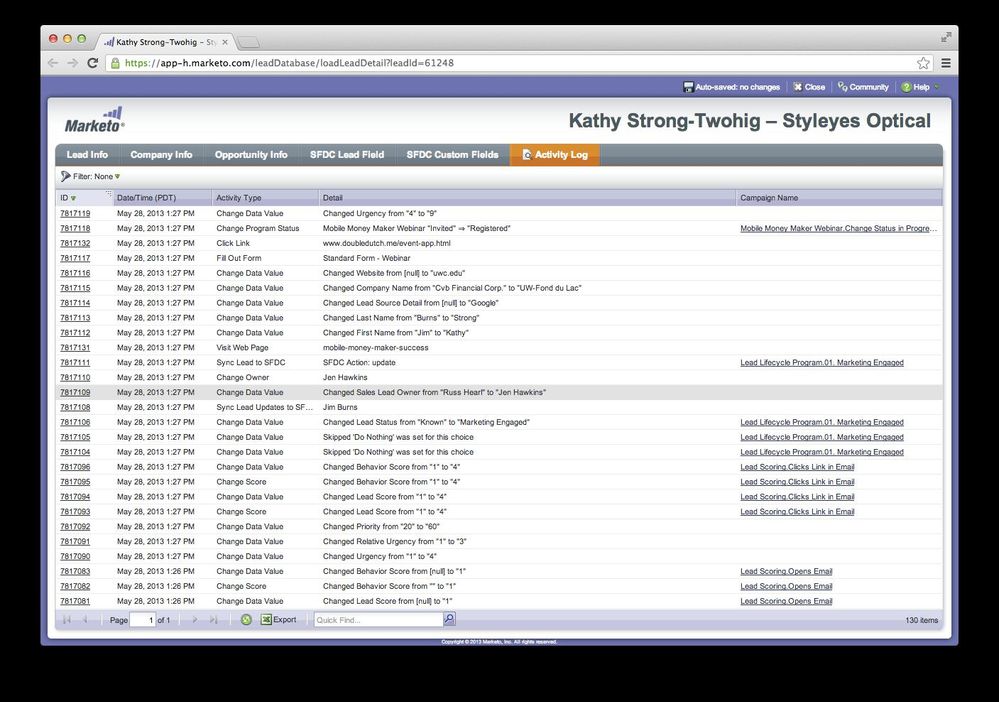
Task: Open activity ID 7817119
Action: [75, 213]
